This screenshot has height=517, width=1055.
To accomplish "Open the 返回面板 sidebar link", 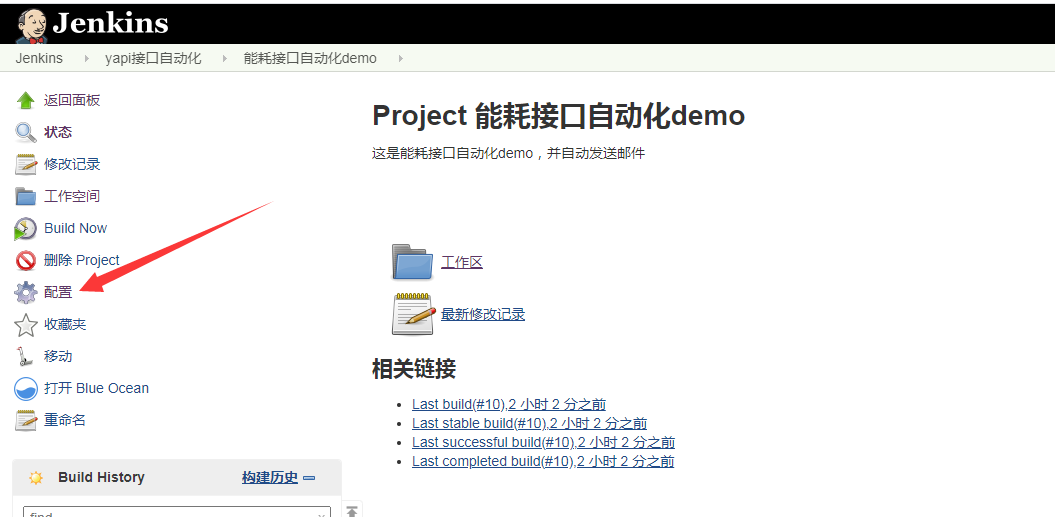I will (x=72, y=100).
